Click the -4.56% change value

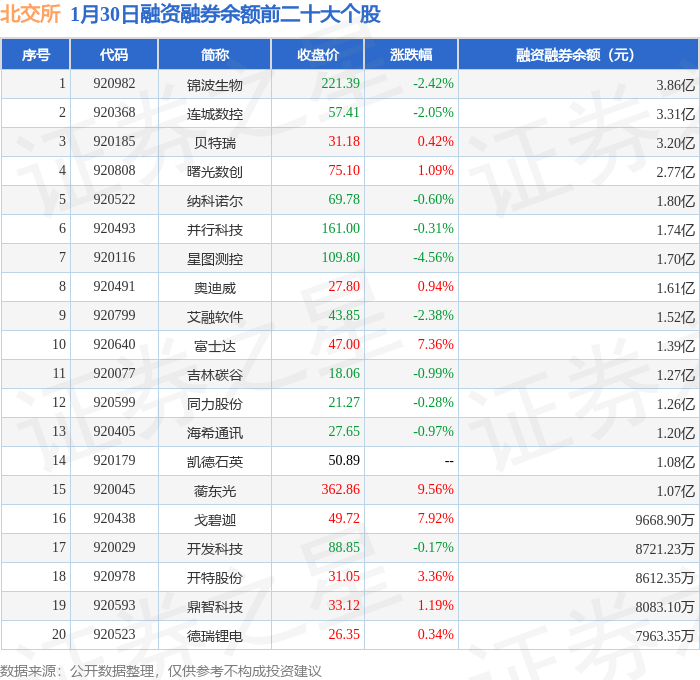[433, 258]
